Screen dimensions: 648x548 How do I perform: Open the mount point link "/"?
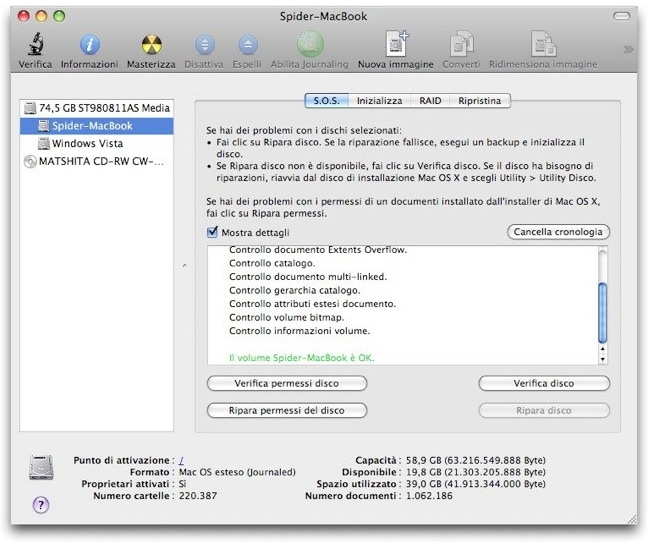coord(181,460)
